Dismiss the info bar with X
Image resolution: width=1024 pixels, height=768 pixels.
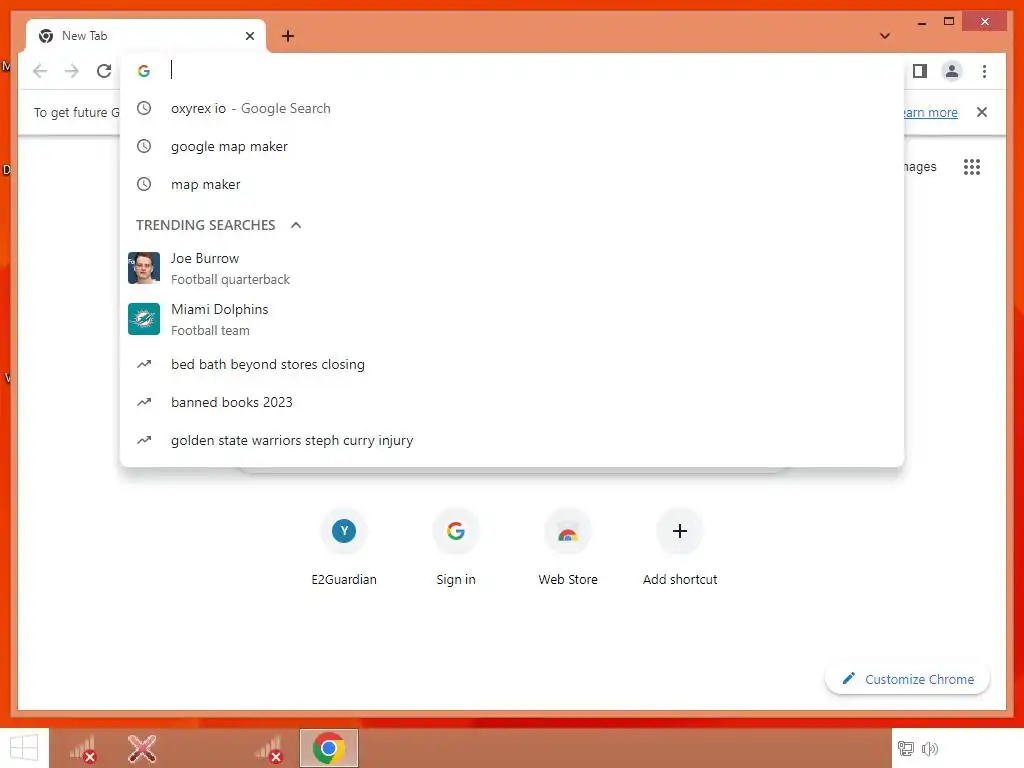pyautogui.click(x=982, y=112)
